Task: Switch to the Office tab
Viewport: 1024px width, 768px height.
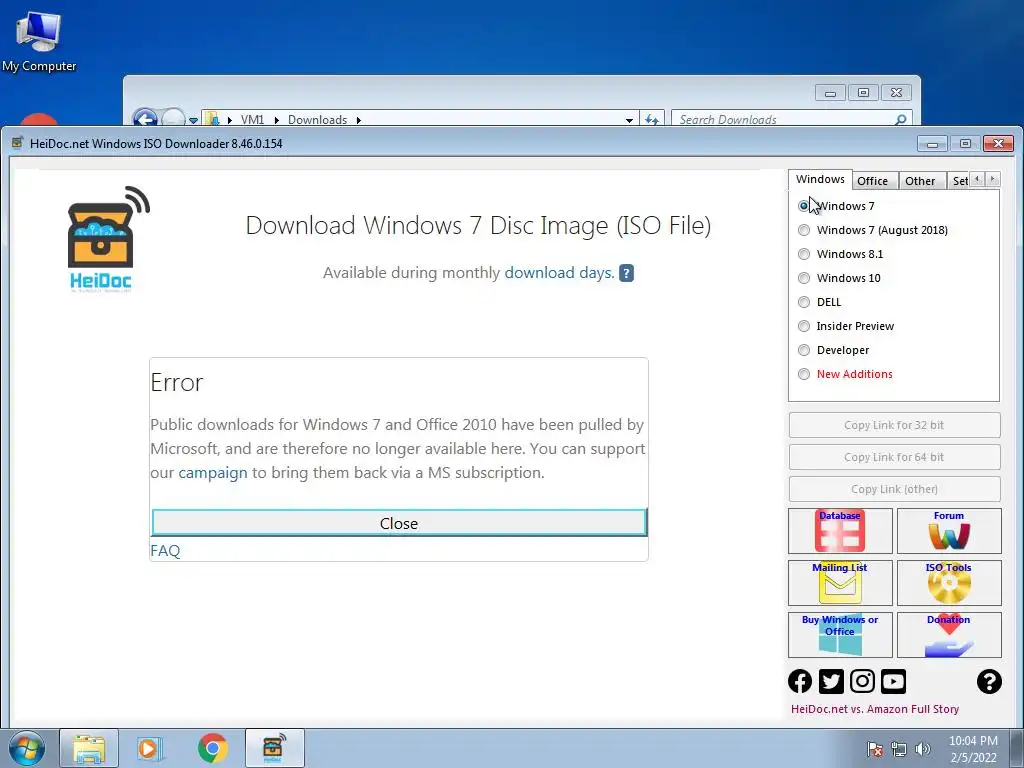Action: coord(872,181)
